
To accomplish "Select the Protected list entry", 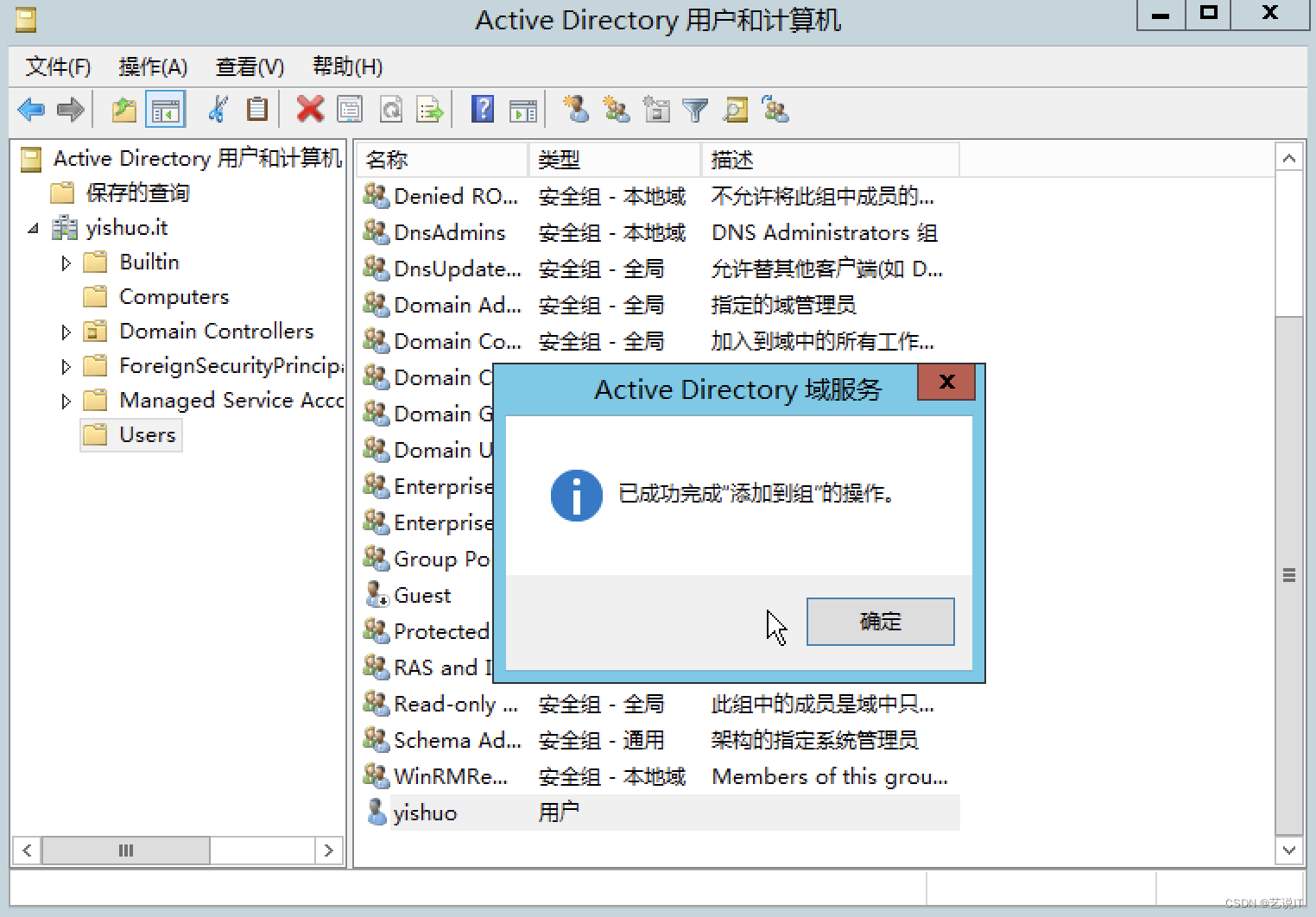I will (441, 631).
